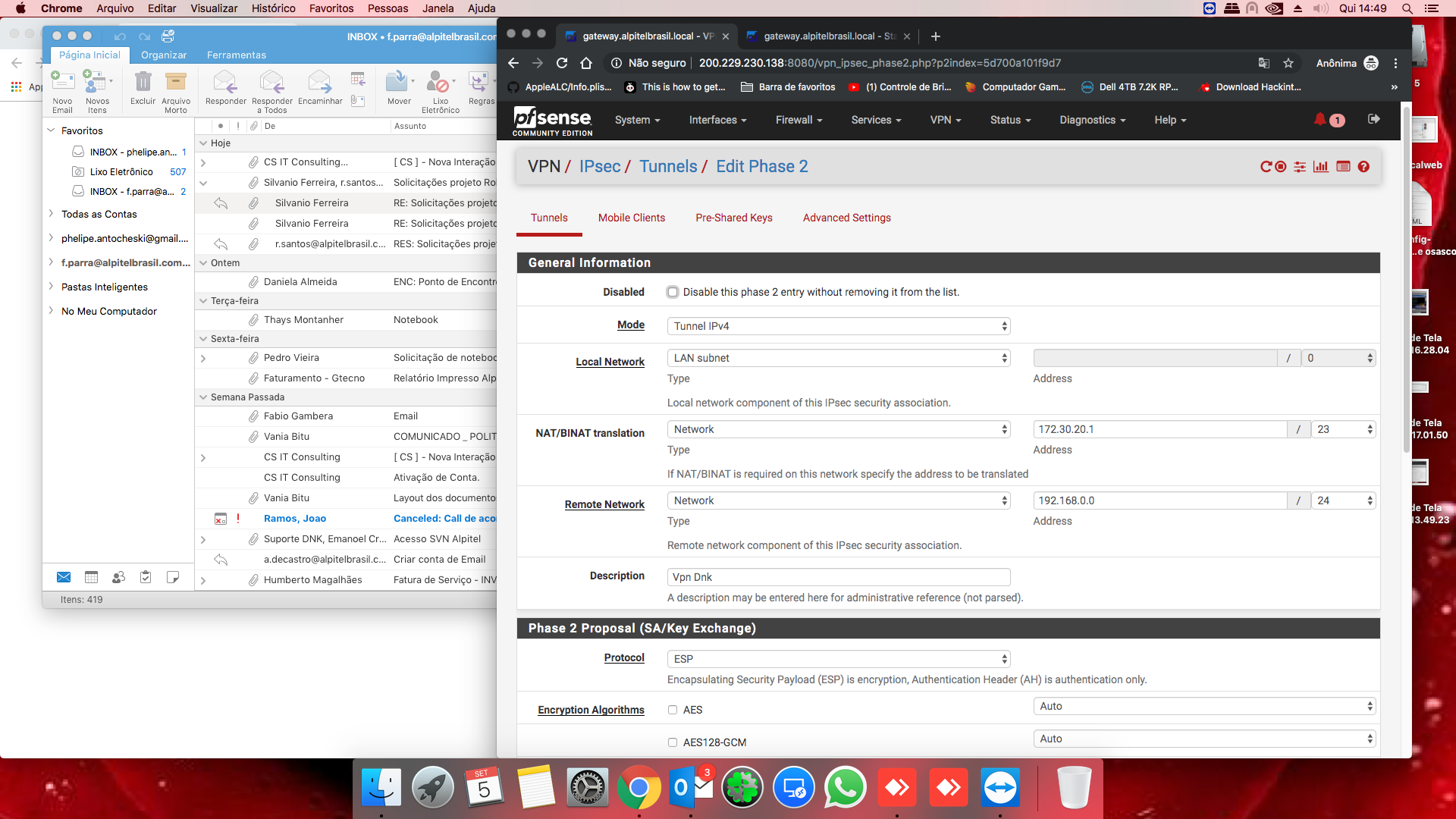This screenshot has height=819, width=1456.
Task: Switch to the Pre-Shared Keys tab
Action: (733, 218)
